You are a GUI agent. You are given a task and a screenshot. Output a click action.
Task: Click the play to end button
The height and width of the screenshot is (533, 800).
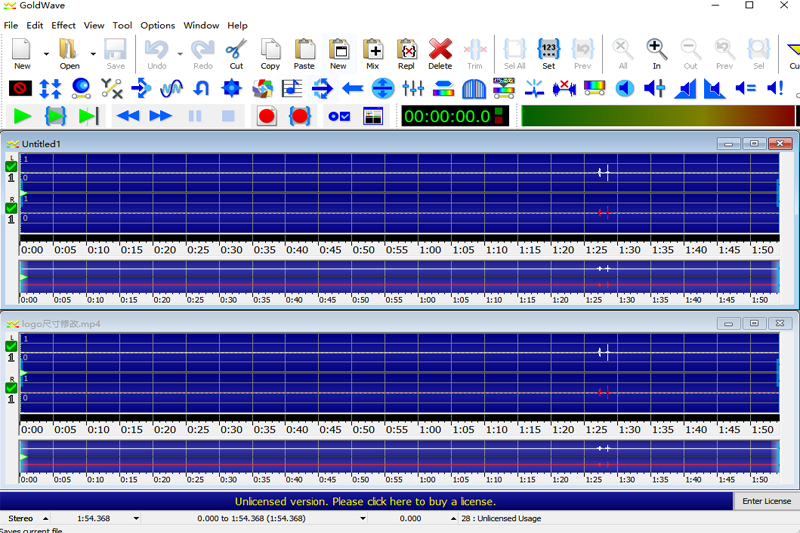coord(88,116)
